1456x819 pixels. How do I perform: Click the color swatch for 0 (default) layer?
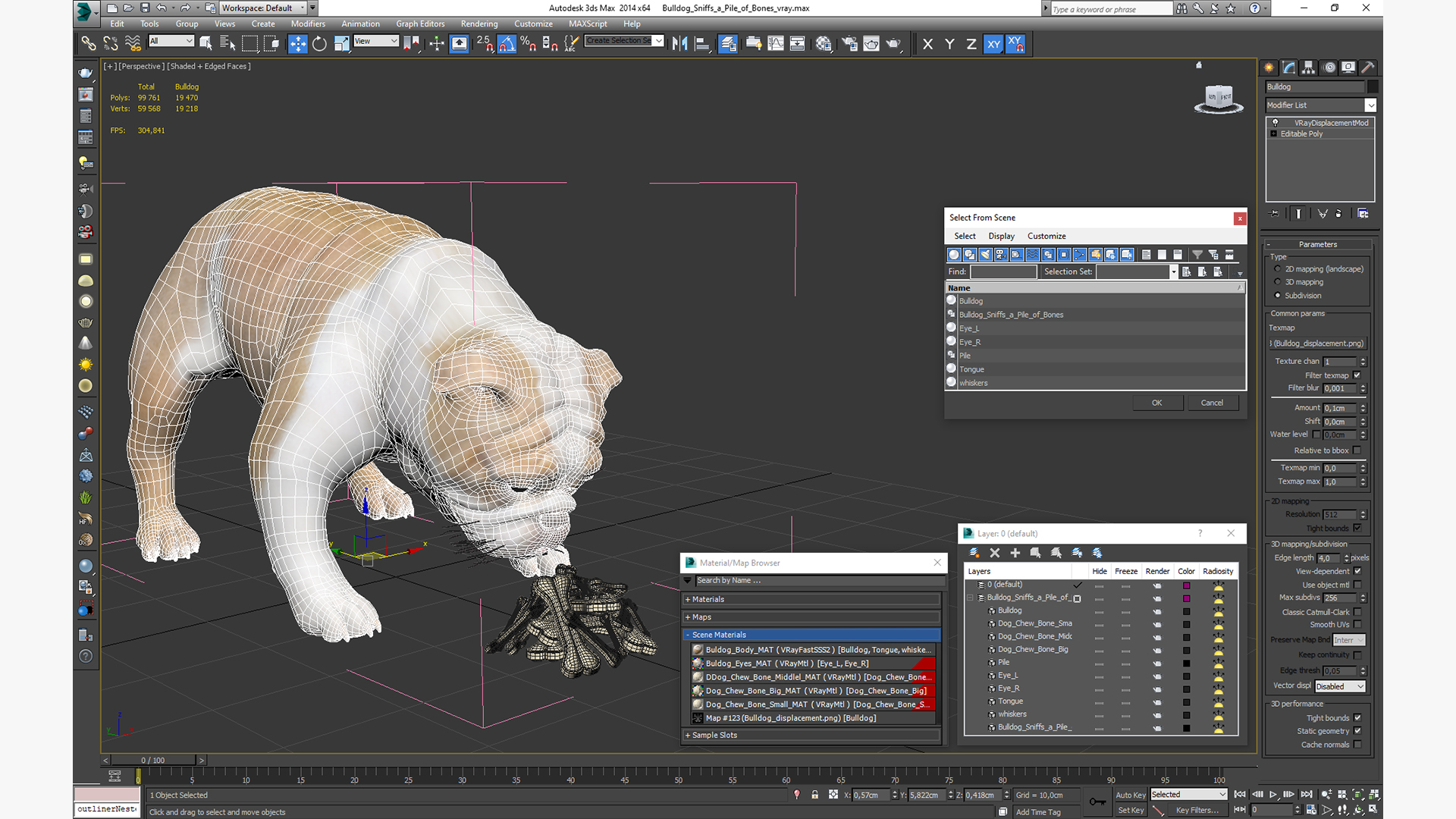[1186, 585]
